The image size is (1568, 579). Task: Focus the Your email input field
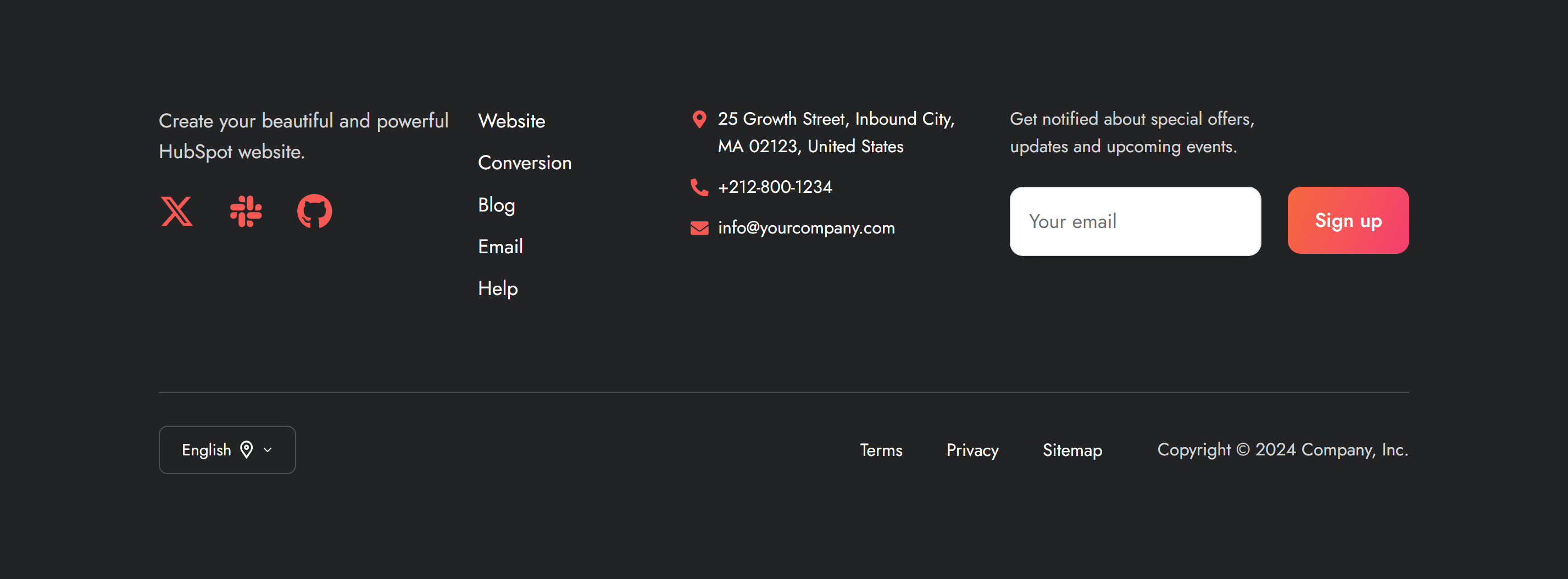tap(1135, 221)
